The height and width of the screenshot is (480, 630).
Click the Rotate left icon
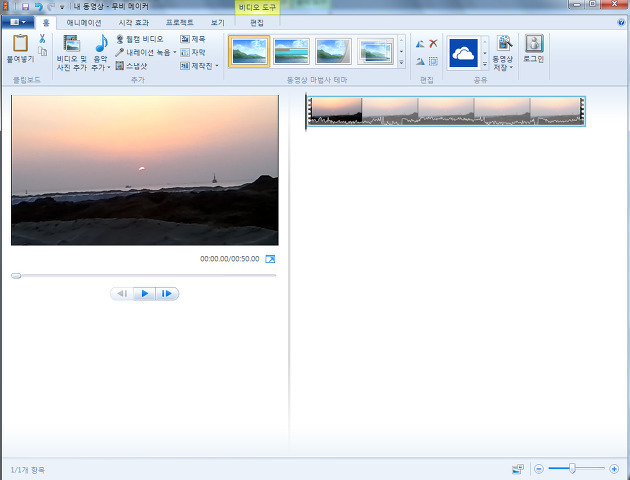420,44
